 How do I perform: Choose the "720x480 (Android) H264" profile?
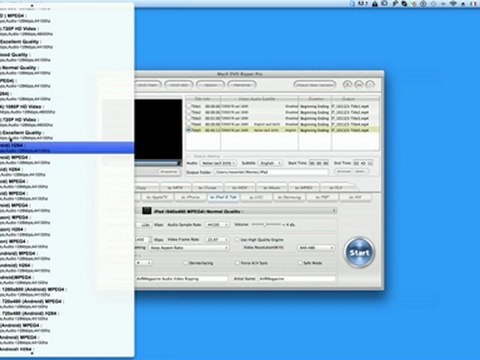click(x=30, y=316)
